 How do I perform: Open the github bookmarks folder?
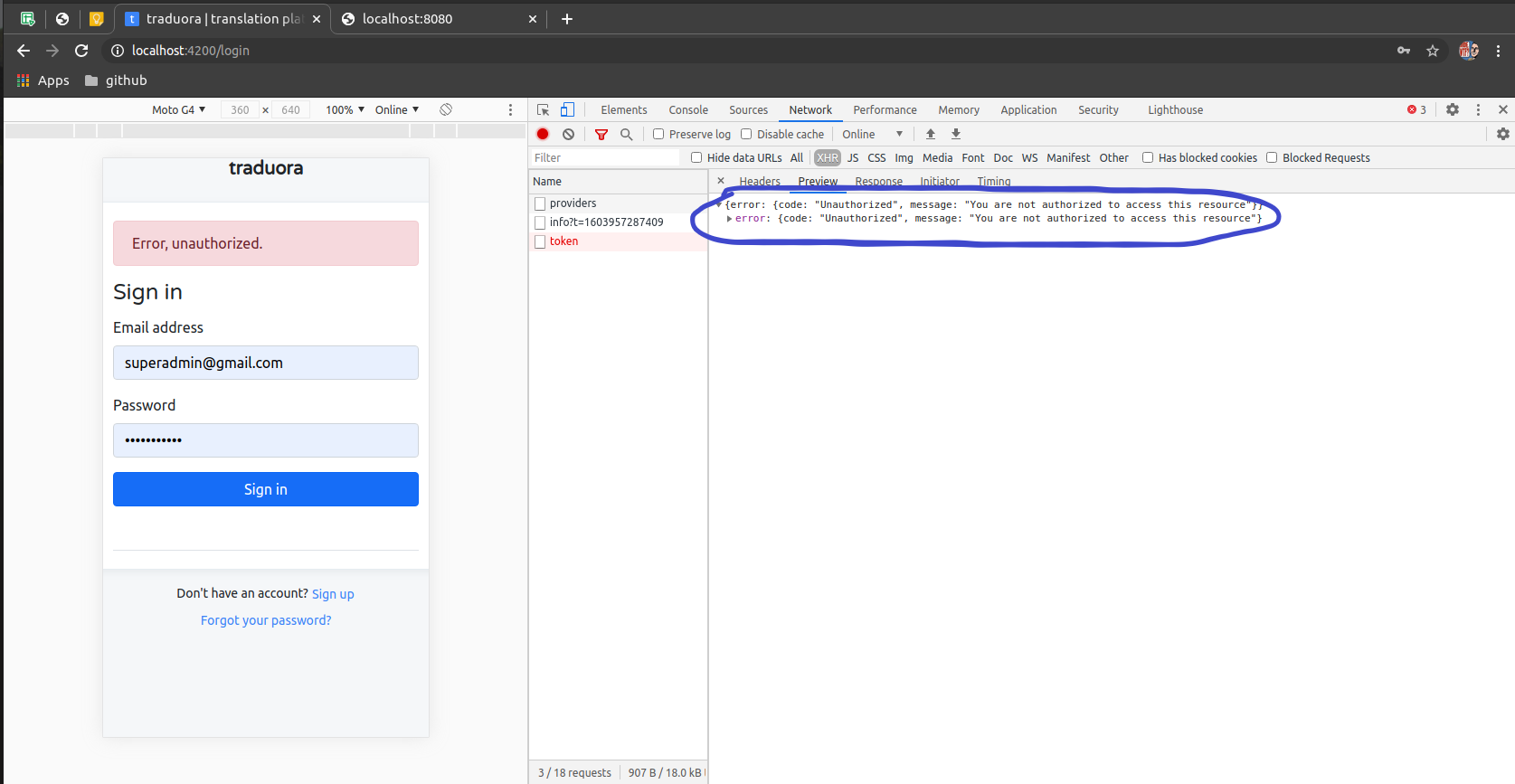(116, 80)
